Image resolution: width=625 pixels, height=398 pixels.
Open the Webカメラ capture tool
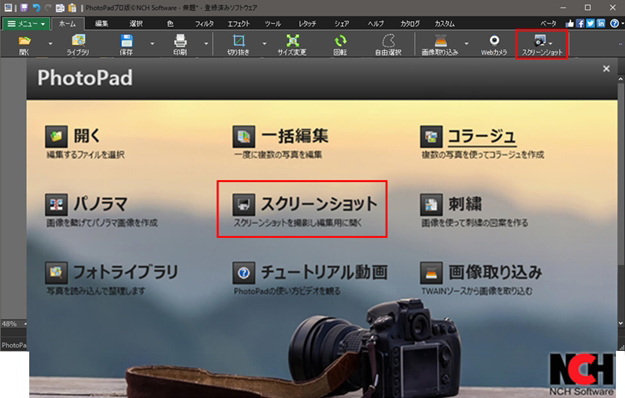pyautogui.click(x=494, y=44)
